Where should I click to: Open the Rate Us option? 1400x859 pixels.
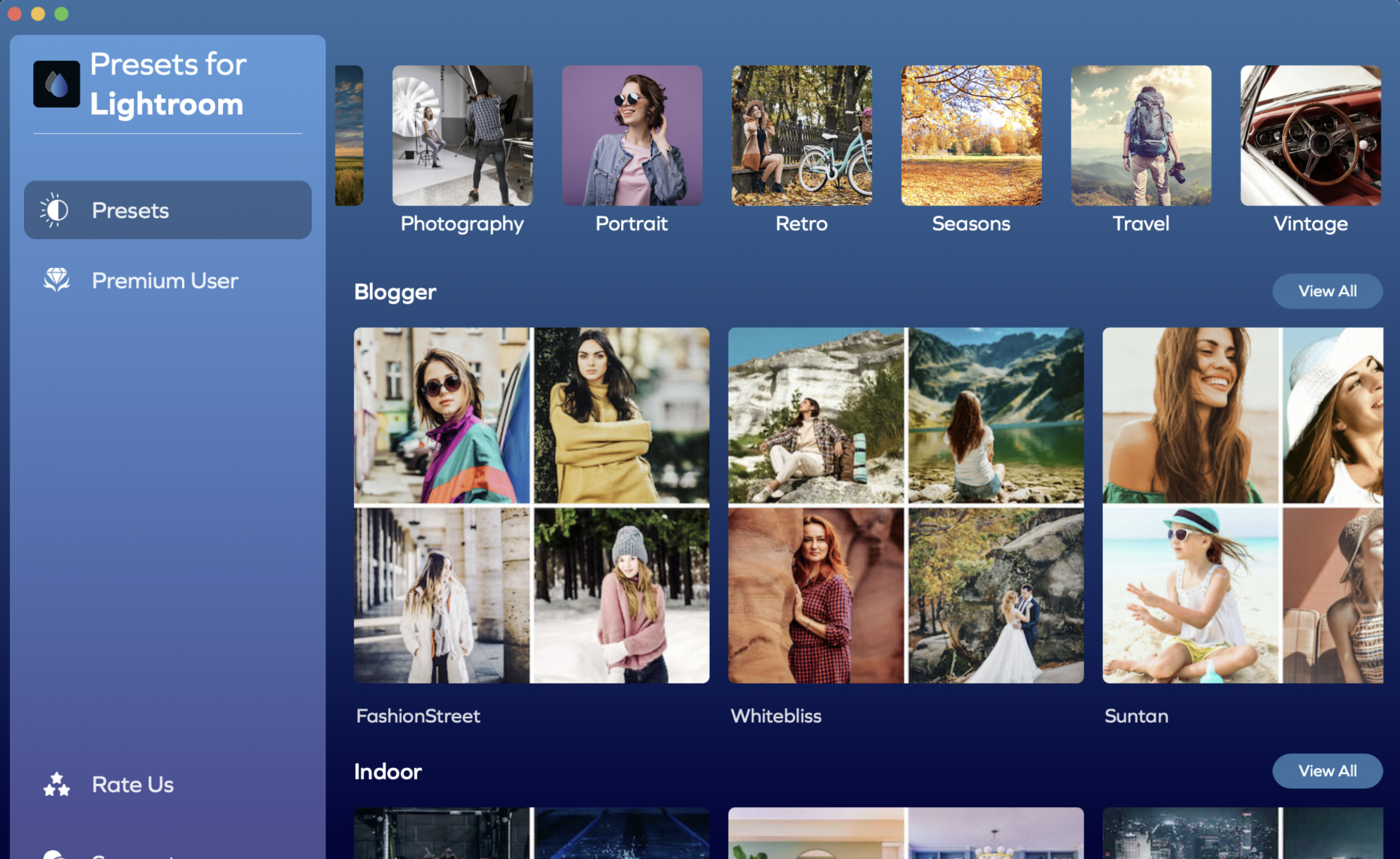pyautogui.click(x=168, y=785)
